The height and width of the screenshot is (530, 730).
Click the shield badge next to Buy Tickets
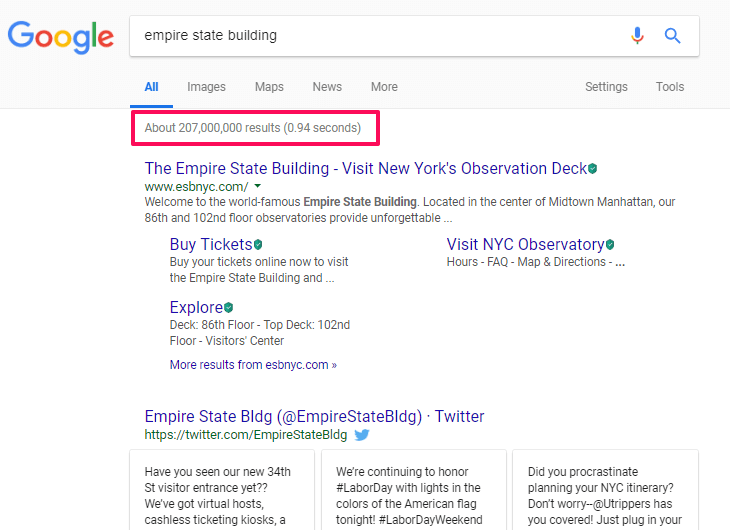click(x=258, y=245)
